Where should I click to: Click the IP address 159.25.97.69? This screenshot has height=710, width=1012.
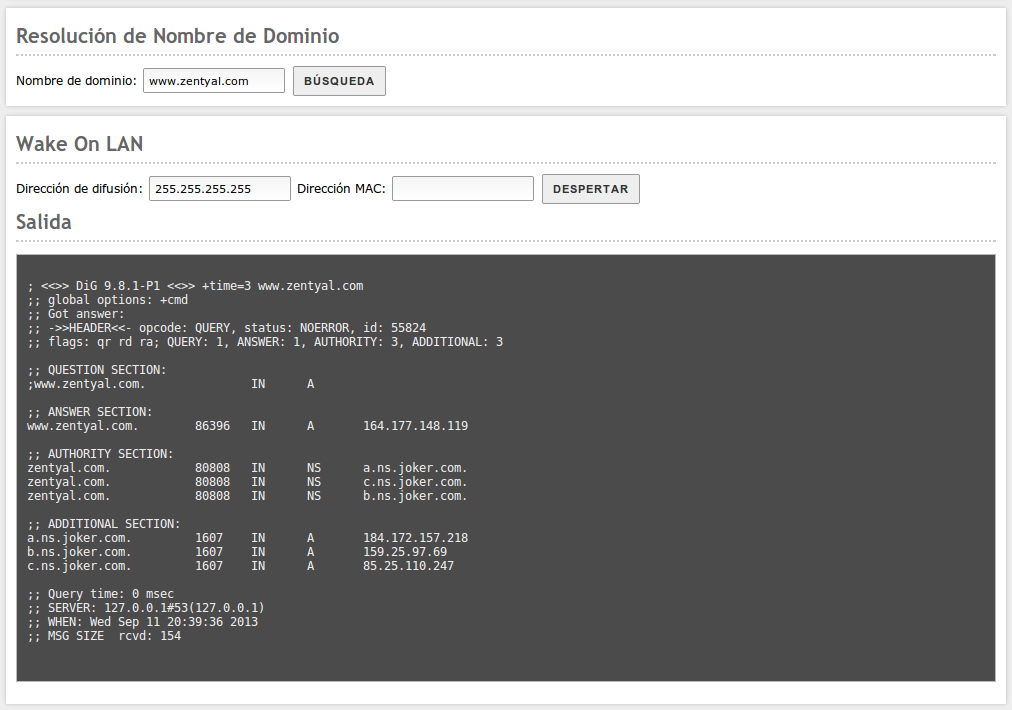coord(405,552)
